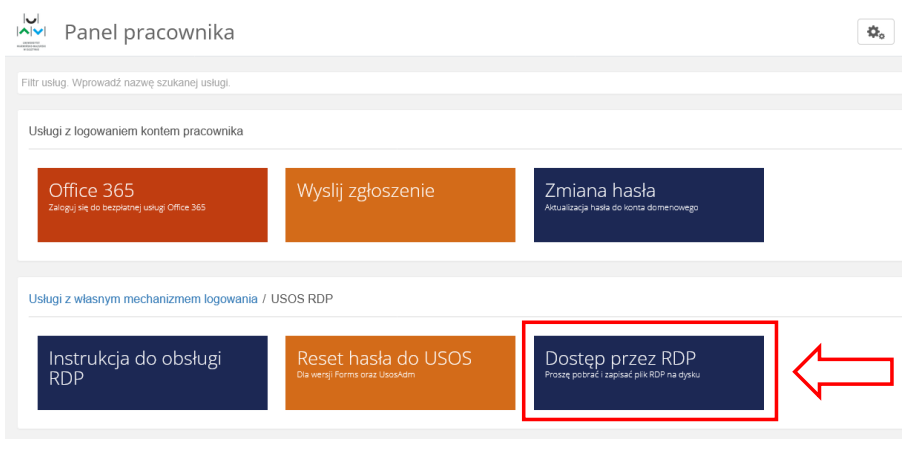Click the Zaloguj się do bezpłatnej usługi subtitle
Image resolution: width=911 pixels, height=476 pixels.
(127, 208)
